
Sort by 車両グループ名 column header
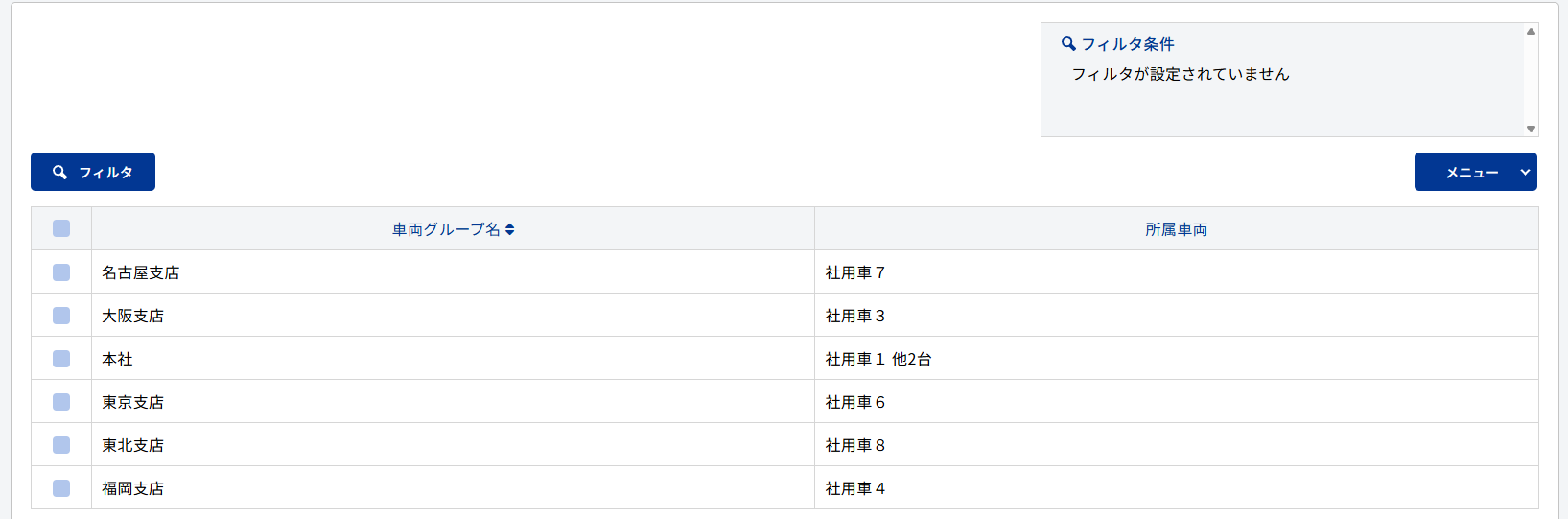[446, 229]
